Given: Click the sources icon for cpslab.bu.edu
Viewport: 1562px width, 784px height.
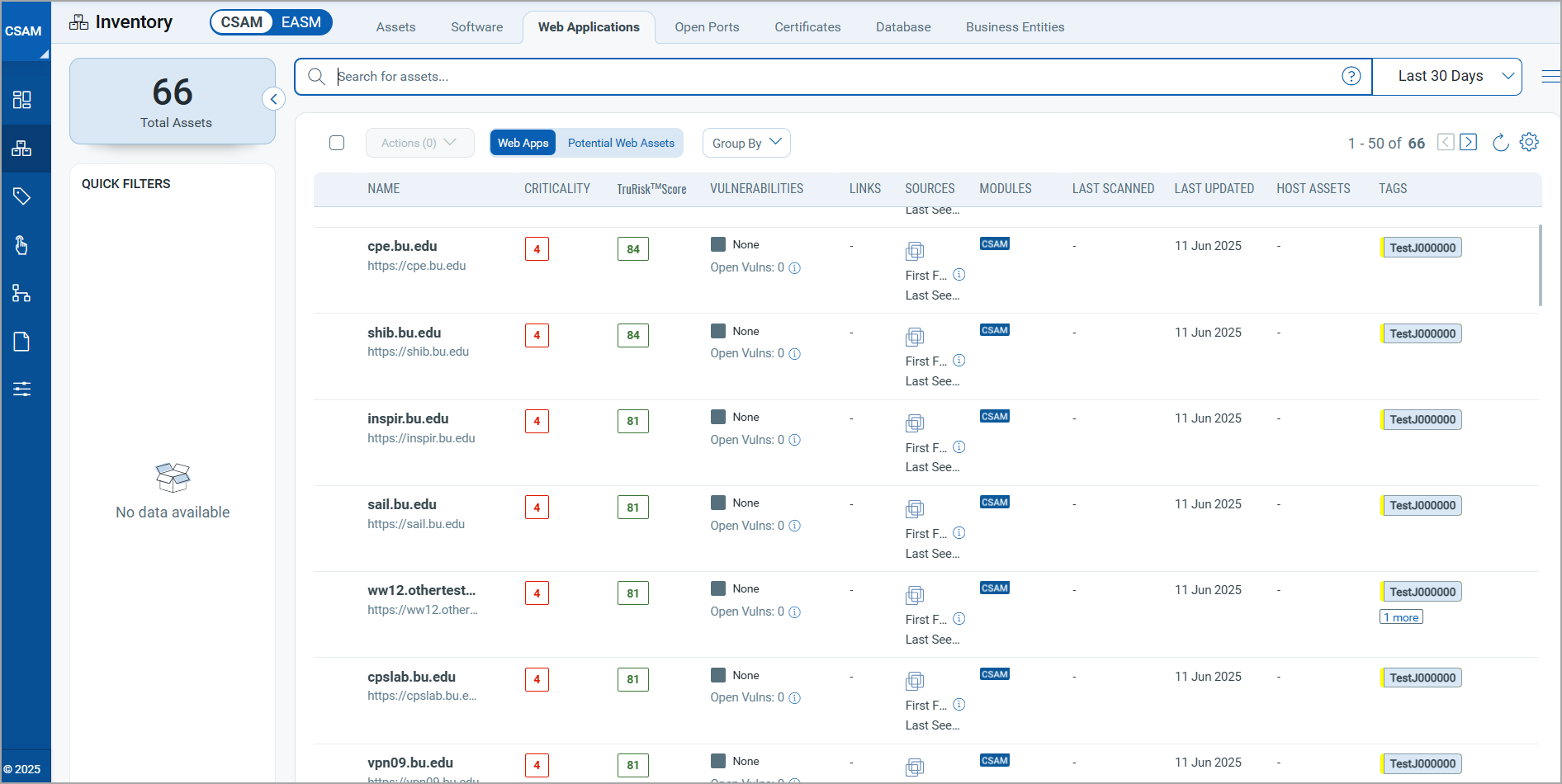Looking at the screenshot, I should tap(915, 681).
